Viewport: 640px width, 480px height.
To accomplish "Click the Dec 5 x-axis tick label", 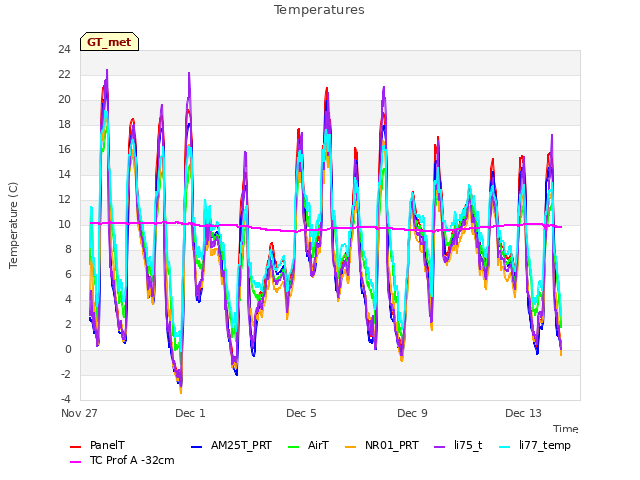I will point(301,413).
